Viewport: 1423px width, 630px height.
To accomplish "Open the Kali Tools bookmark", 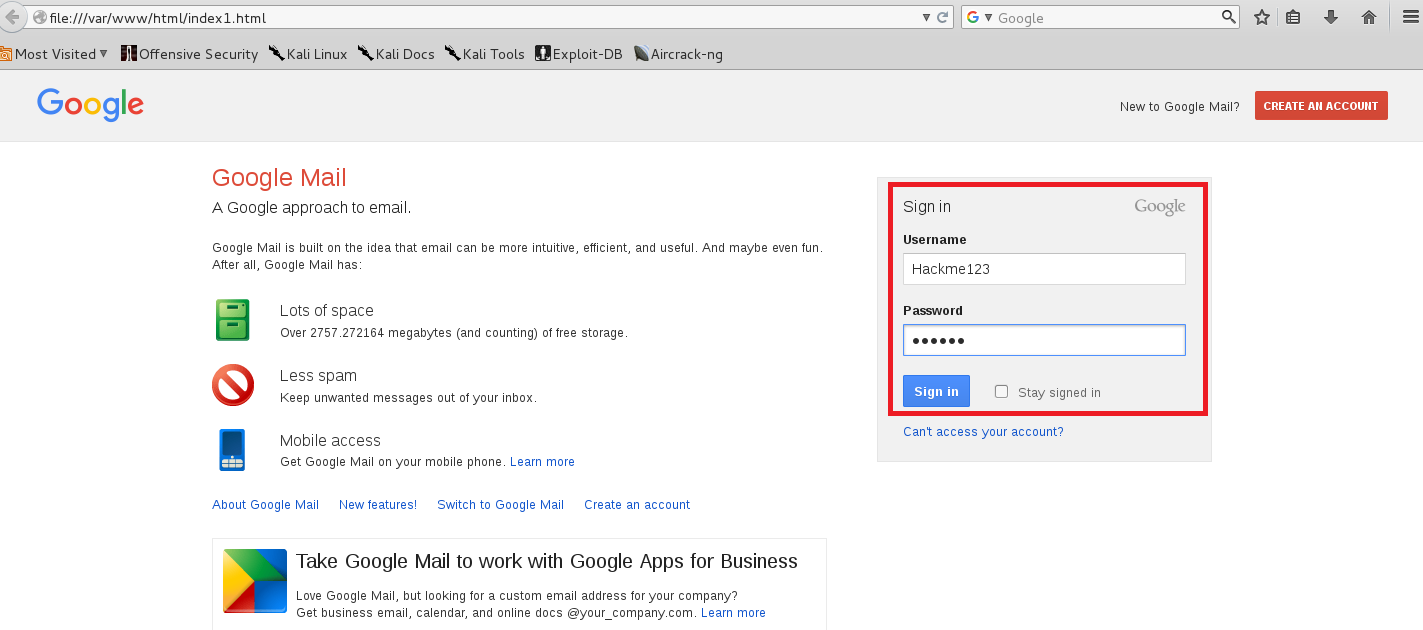I will [x=485, y=54].
